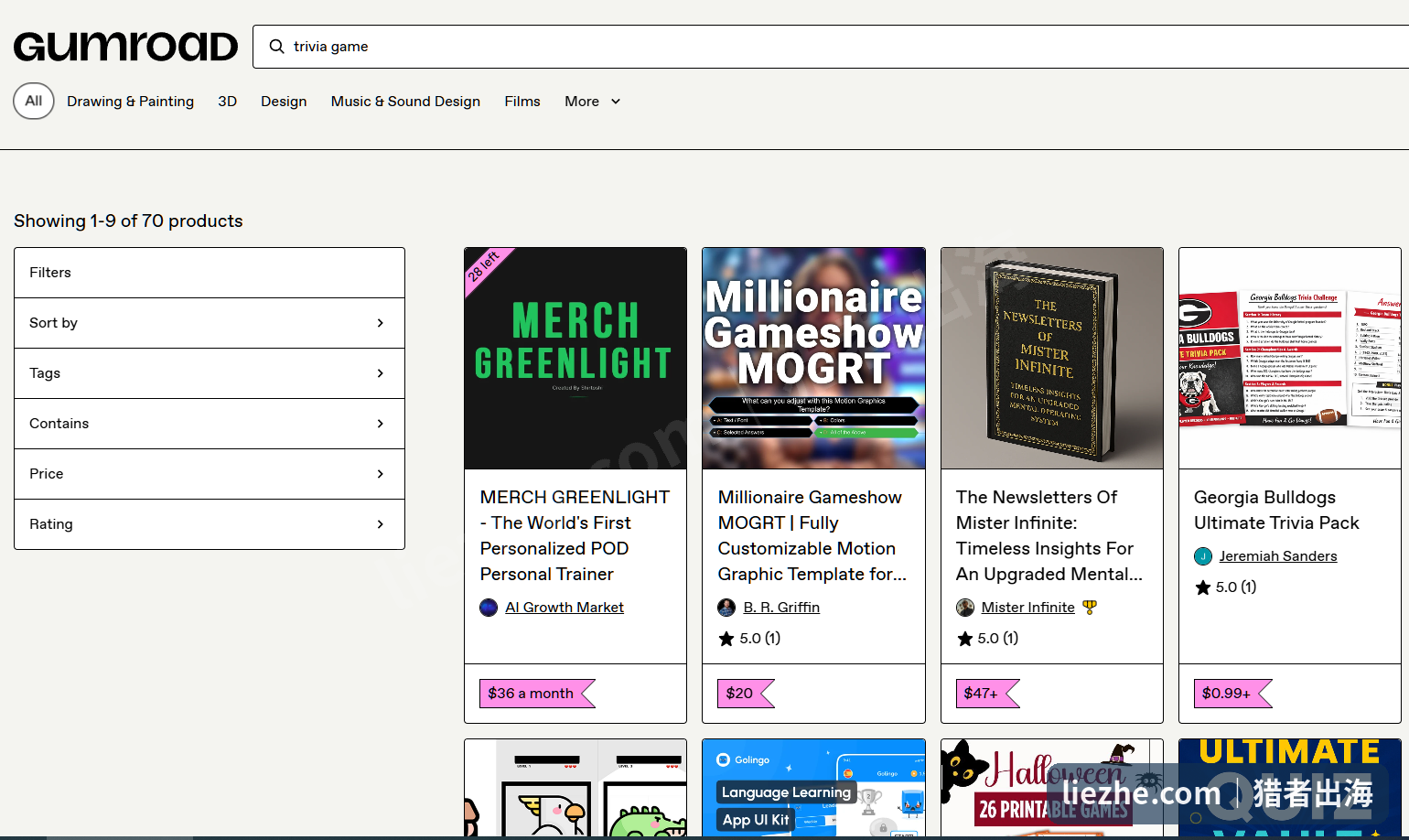The height and width of the screenshot is (840, 1409).
Task: Open the 3D category
Action: tap(227, 102)
